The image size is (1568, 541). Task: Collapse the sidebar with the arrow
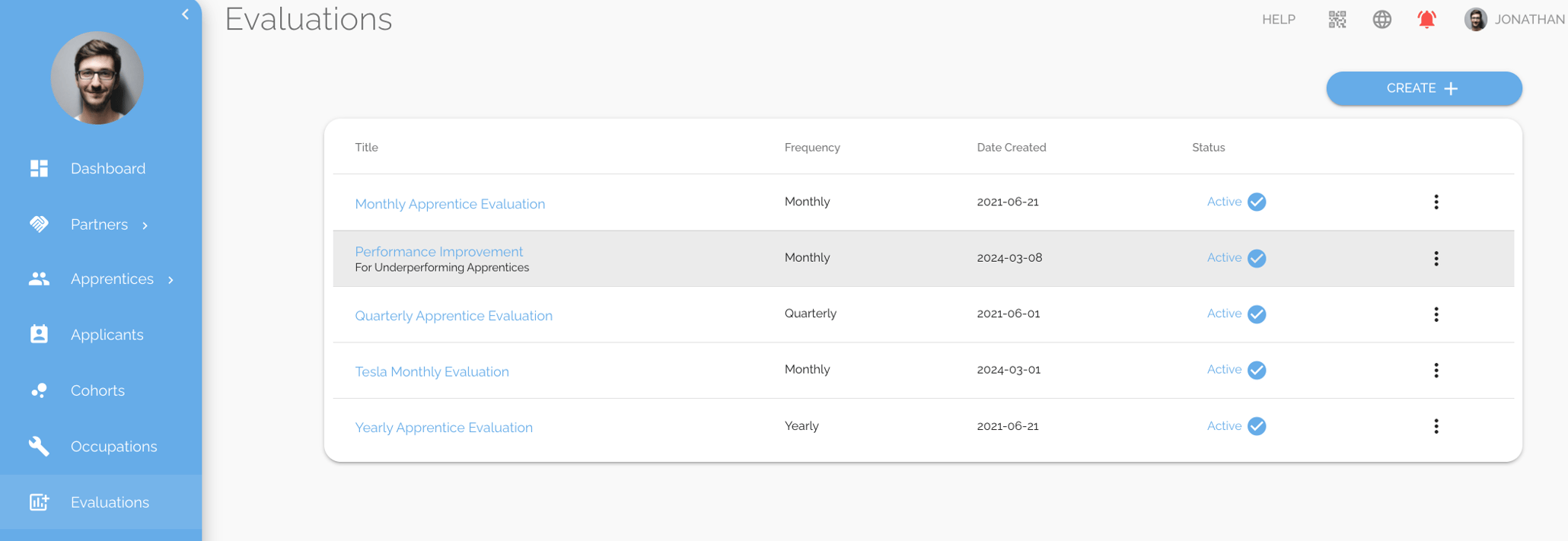click(185, 14)
